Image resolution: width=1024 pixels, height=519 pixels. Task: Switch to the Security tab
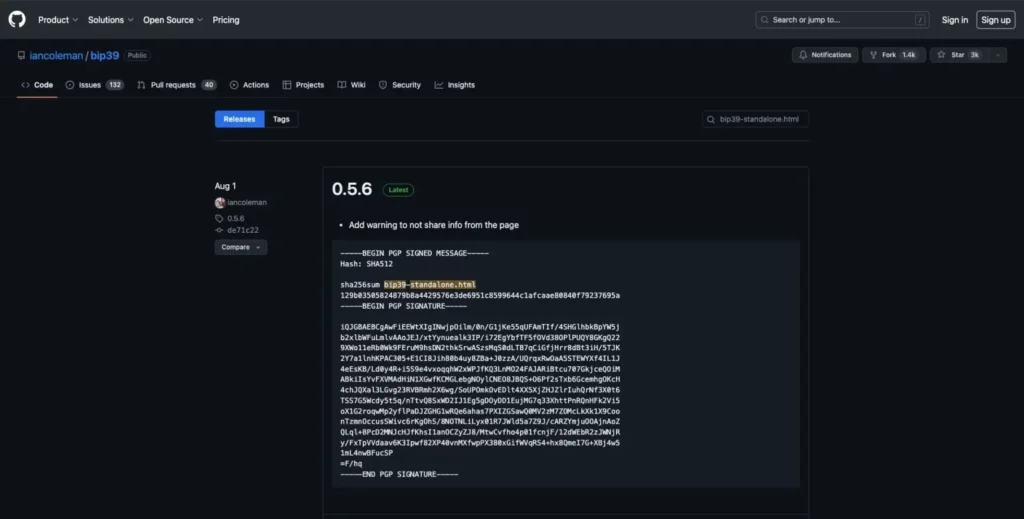pos(400,85)
